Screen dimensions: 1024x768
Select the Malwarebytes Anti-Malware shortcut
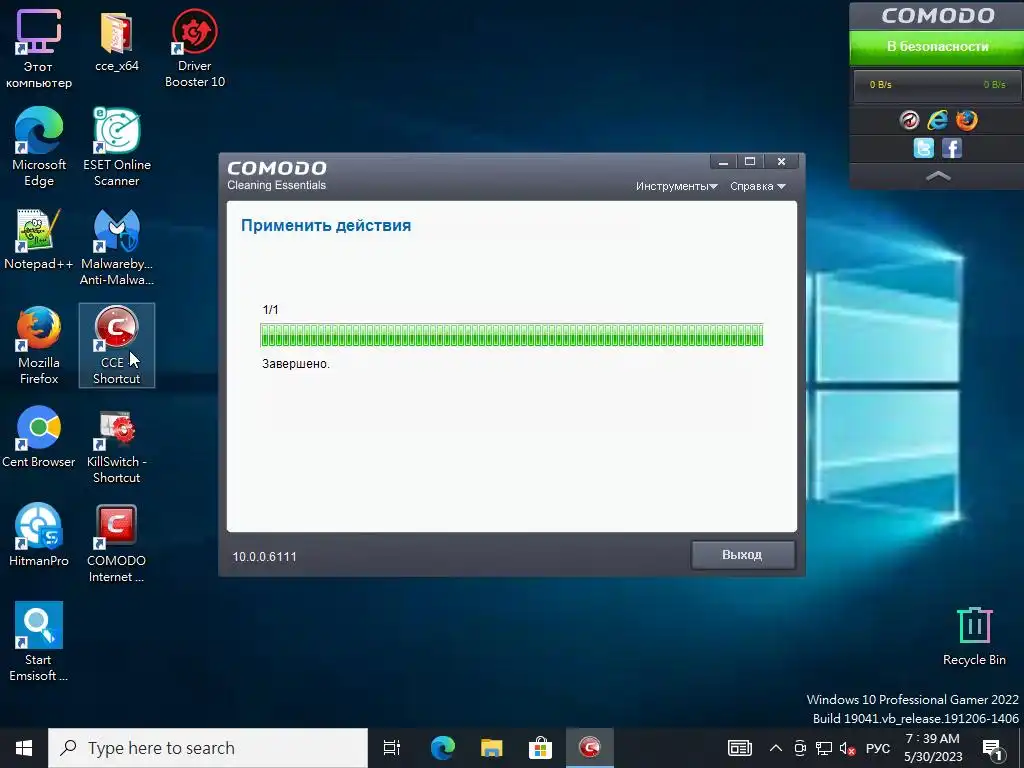click(117, 247)
